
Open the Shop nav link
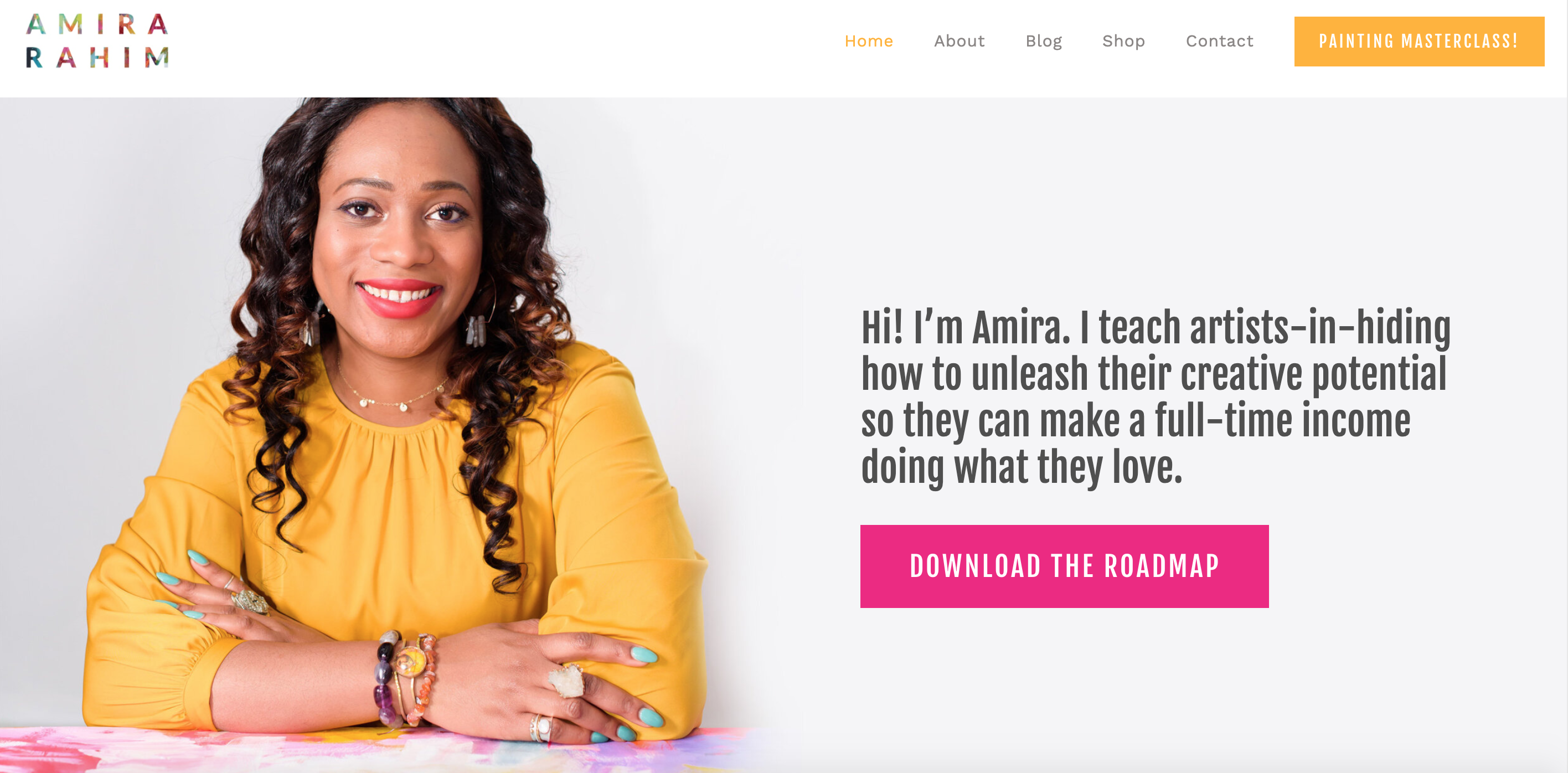point(1123,42)
